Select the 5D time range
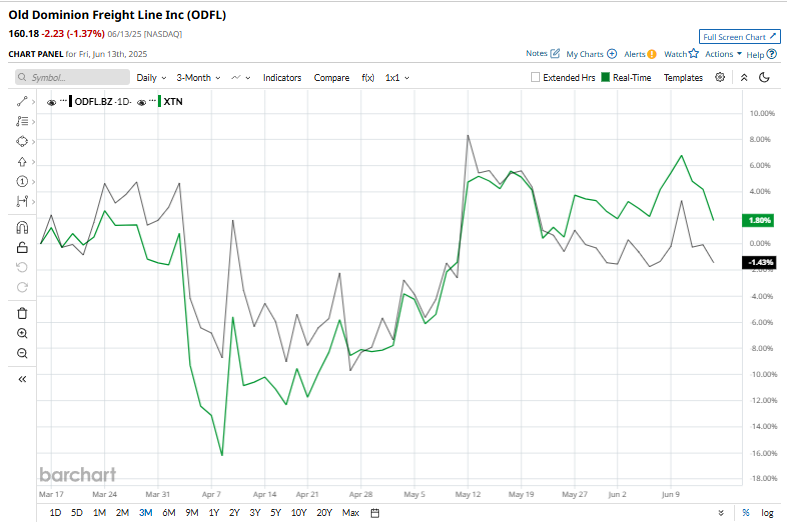Image resolution: width=787 pixels, height=523 pixels. coord(77,513)
